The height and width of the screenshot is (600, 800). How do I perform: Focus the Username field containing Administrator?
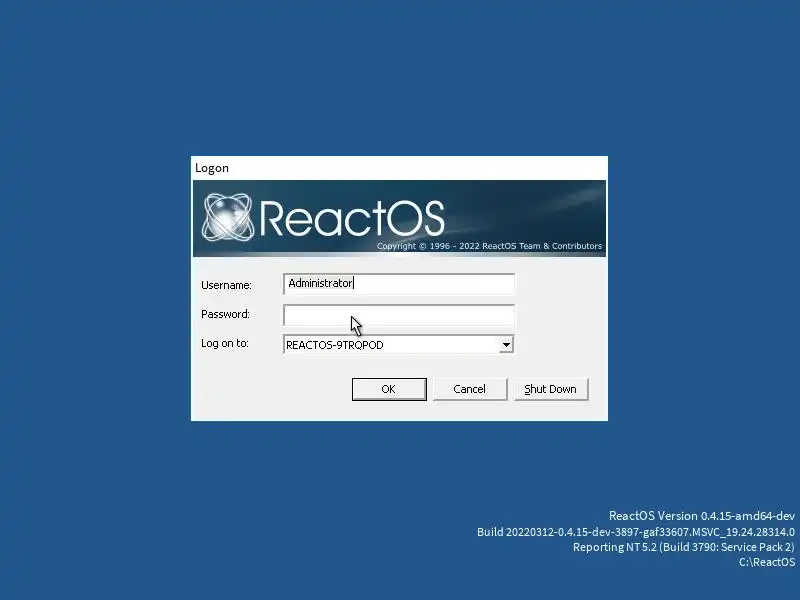coord(399,284)
